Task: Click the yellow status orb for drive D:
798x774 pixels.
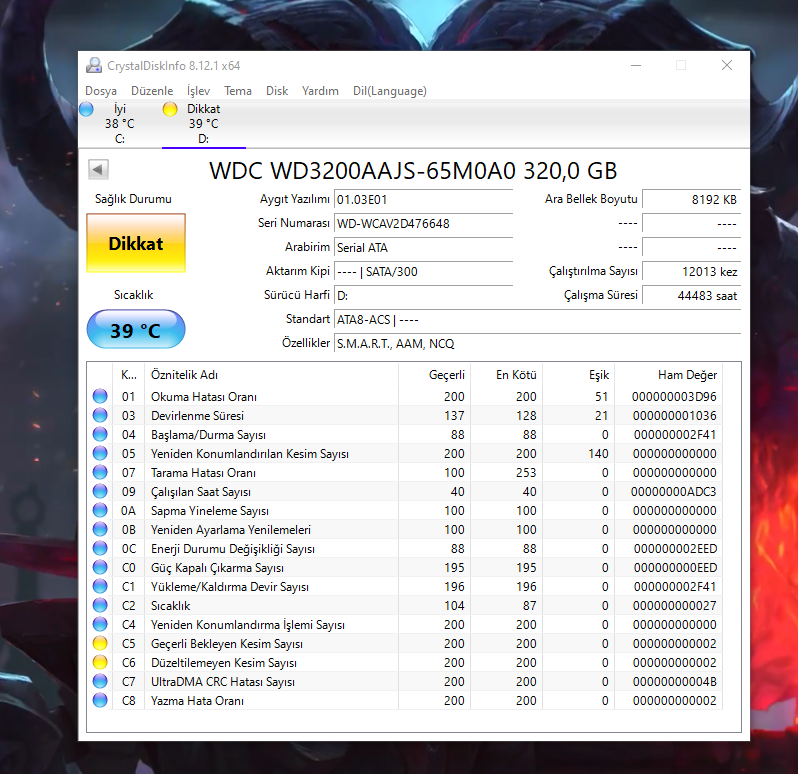Action: [170, 109]
